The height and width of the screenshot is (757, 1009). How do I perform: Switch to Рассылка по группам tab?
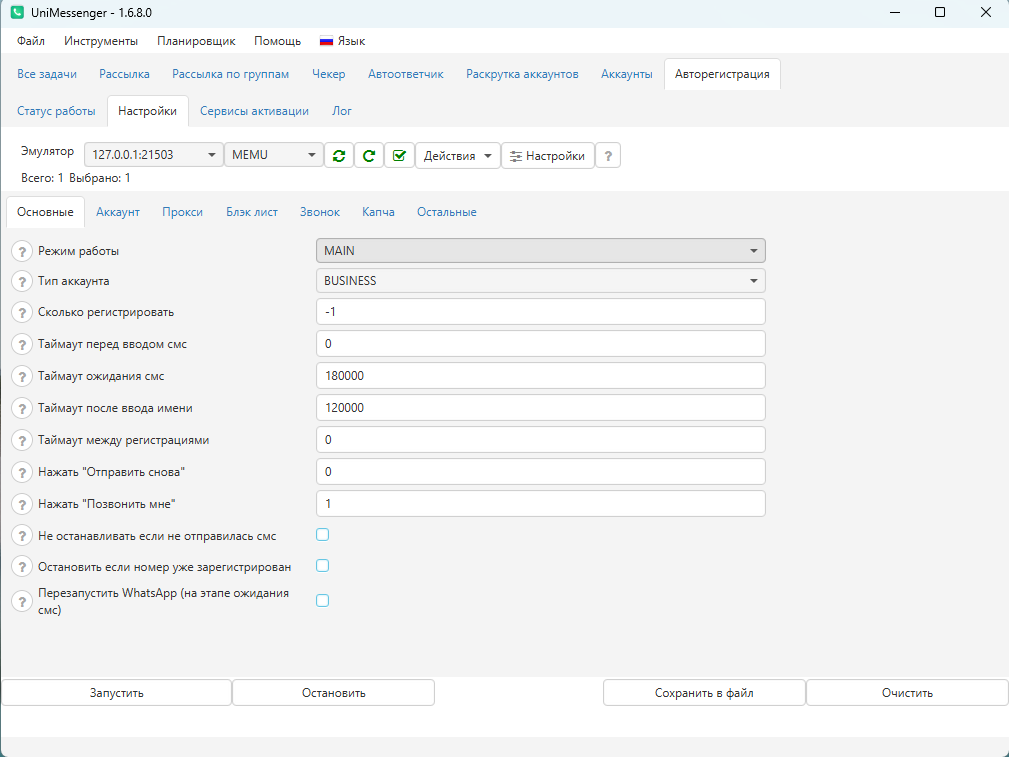230,74
